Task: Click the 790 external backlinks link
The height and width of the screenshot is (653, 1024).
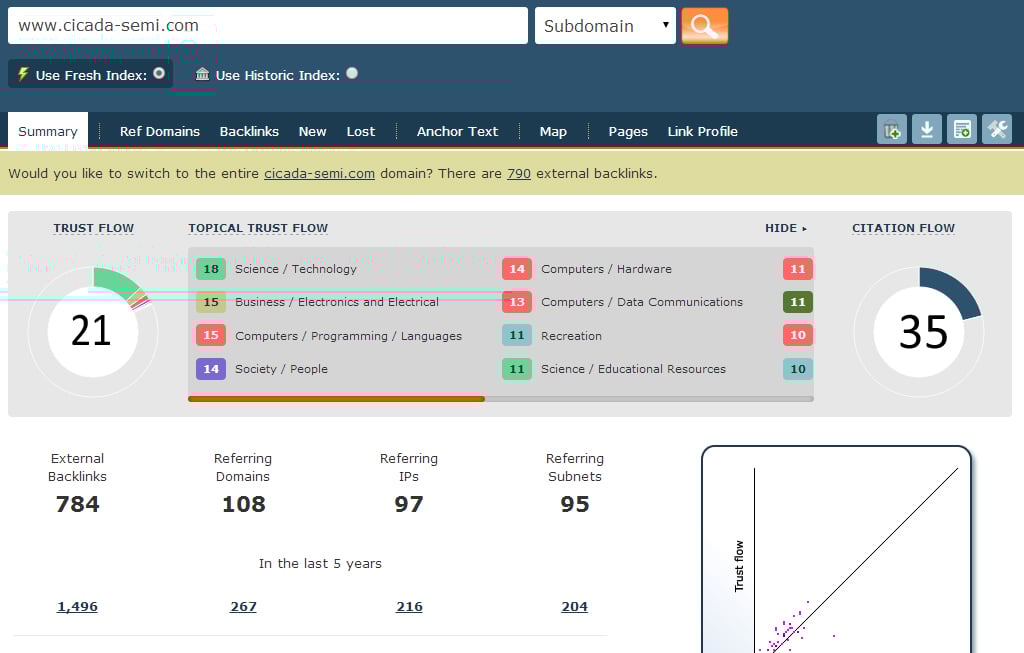Action: [x=519, y=173]
